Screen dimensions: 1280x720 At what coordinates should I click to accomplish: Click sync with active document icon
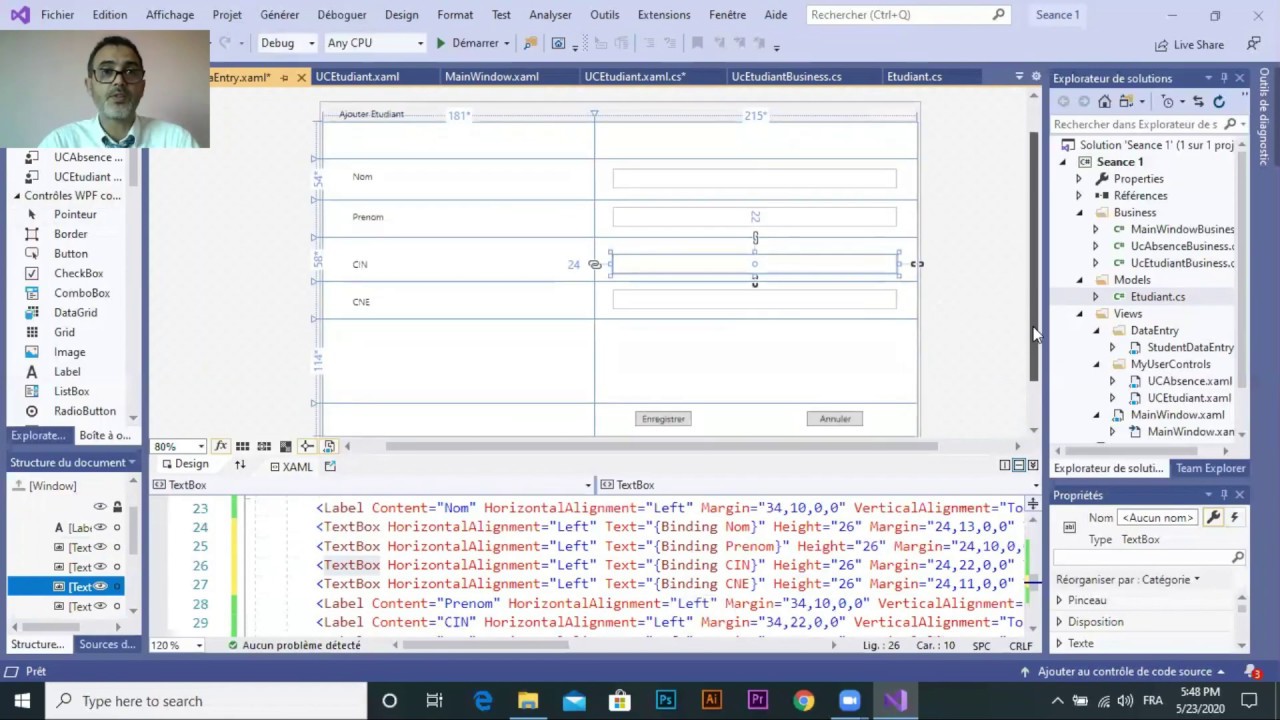click(1198, 101)
